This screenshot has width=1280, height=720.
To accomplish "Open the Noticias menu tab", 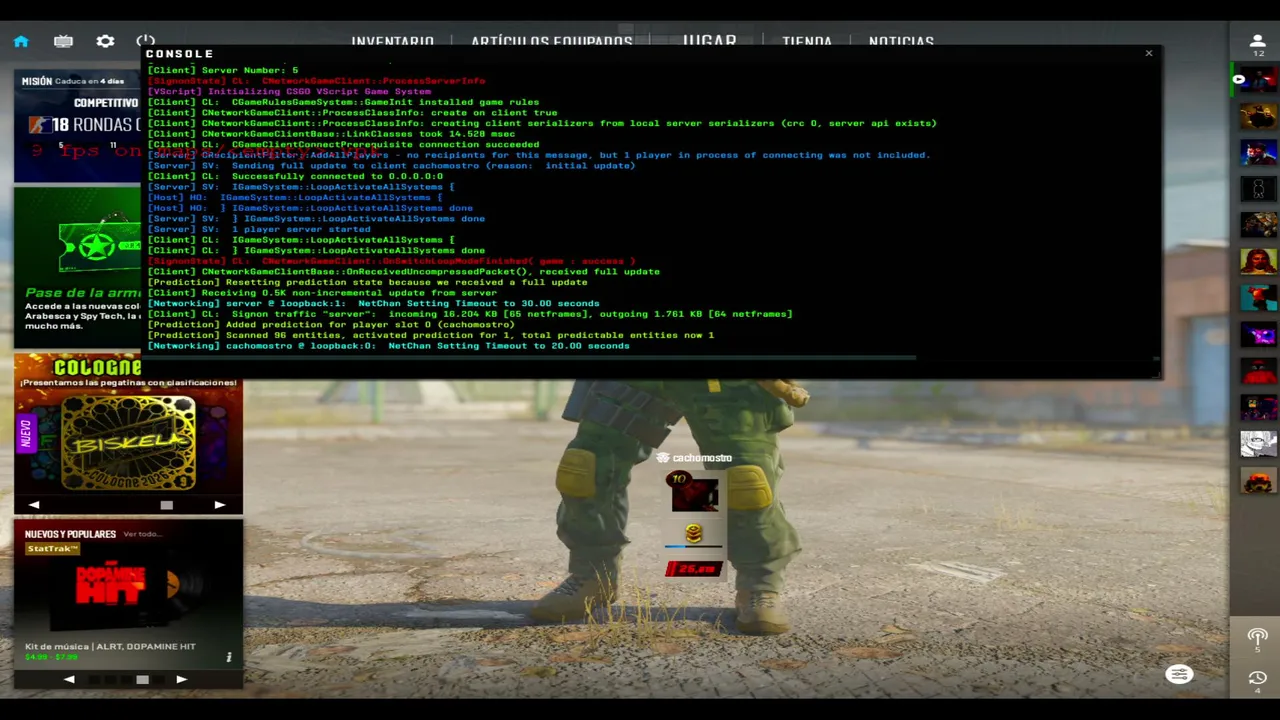I will tap(901, 42).
